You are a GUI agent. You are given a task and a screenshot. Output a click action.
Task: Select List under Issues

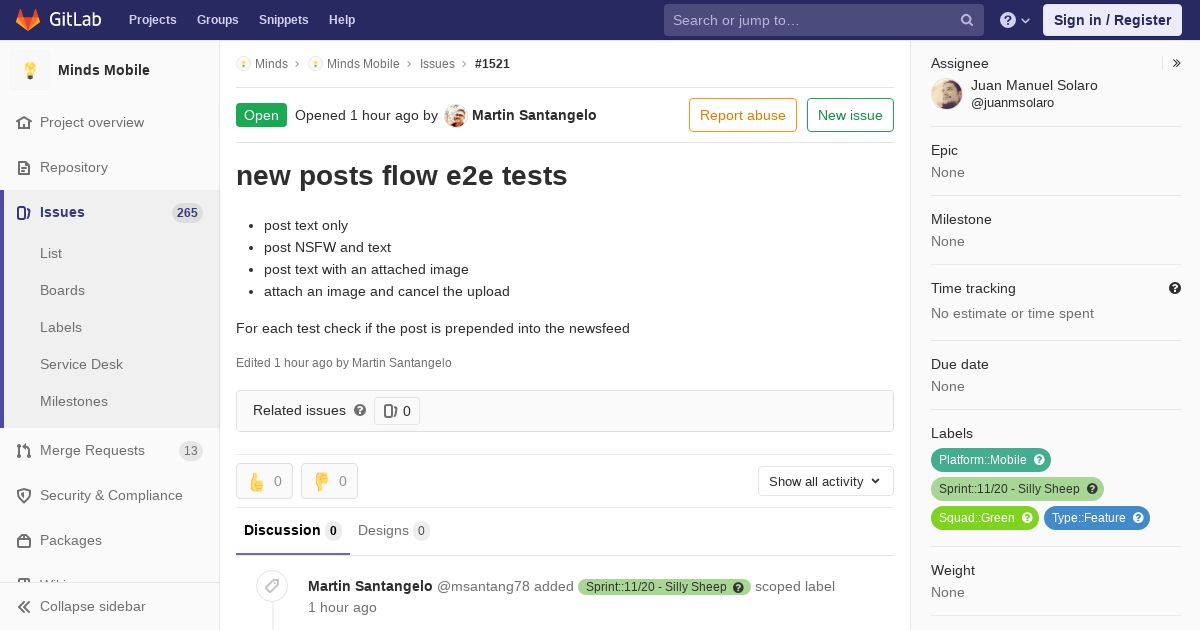(x=51, y=253)
